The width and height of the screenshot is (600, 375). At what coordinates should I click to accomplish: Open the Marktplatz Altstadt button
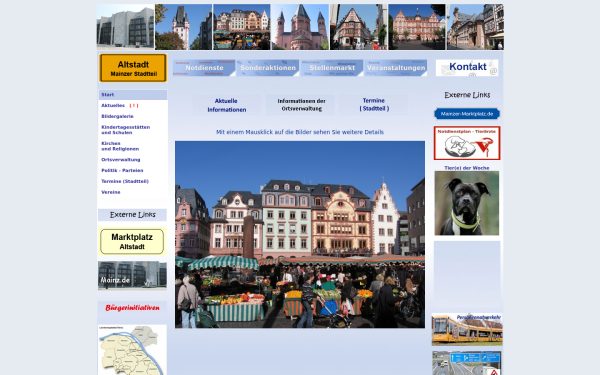132,241
